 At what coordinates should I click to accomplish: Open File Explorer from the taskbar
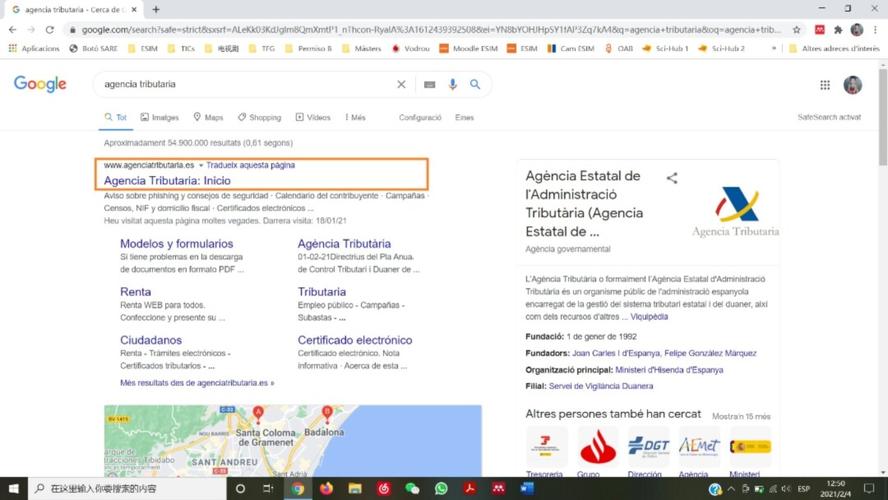[x=355, y=488]
